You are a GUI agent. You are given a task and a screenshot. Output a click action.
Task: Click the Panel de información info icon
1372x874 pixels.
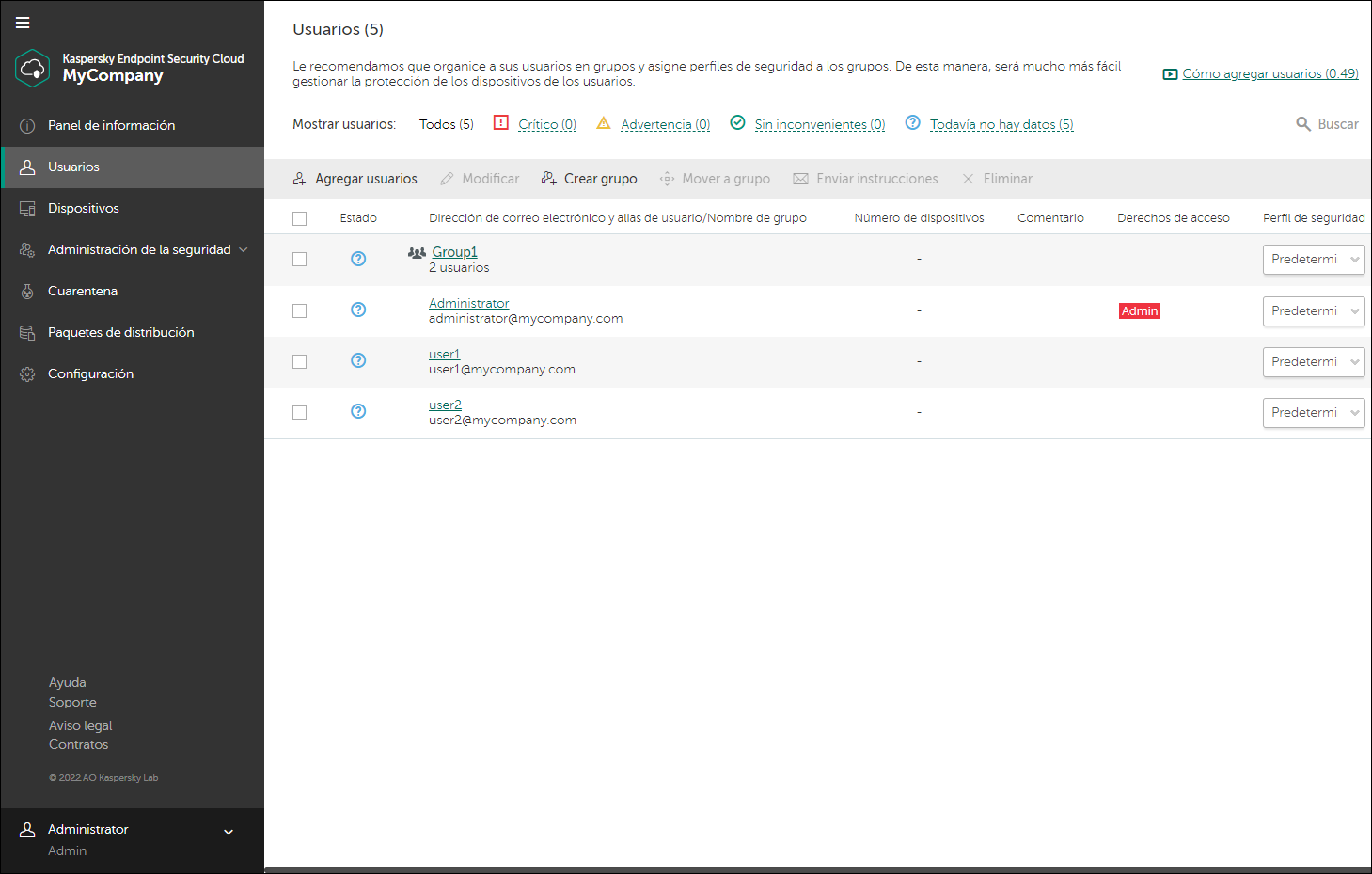tap(27, 126)
